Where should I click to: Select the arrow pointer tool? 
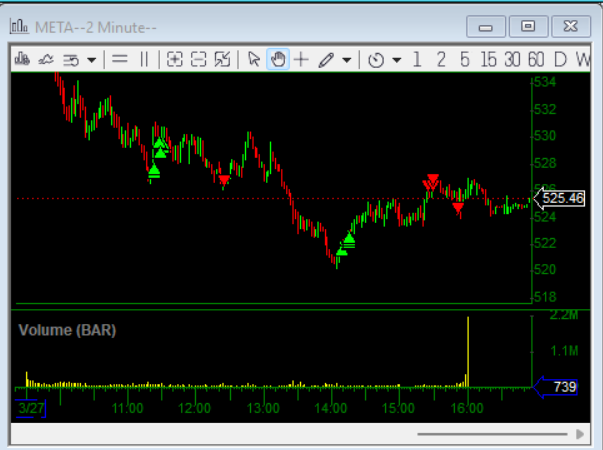(x=254, y=60)
